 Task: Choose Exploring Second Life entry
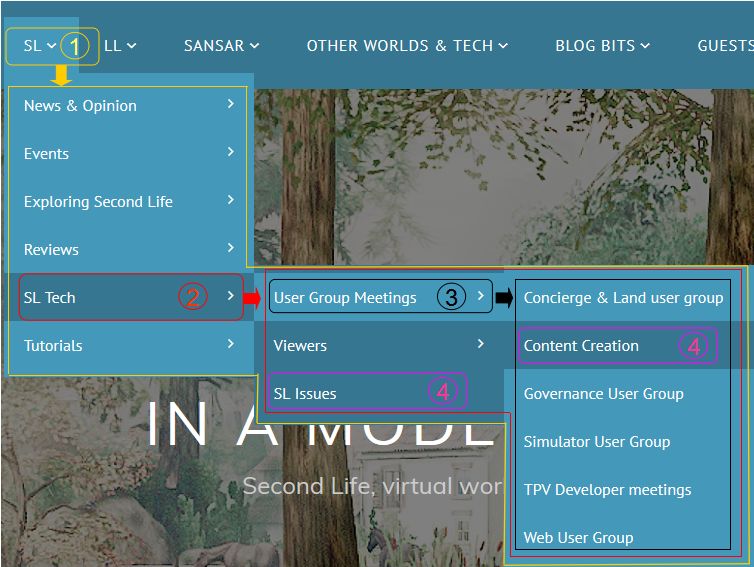coord(98,202)
